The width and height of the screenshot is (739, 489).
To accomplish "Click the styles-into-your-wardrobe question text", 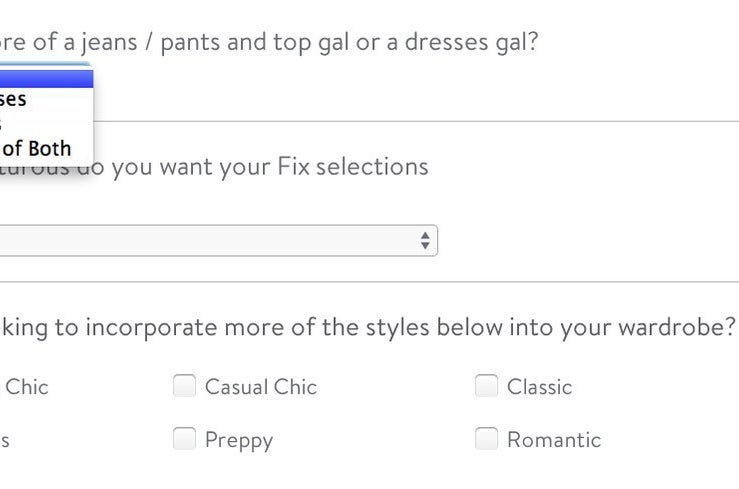I will coord(370,328).
